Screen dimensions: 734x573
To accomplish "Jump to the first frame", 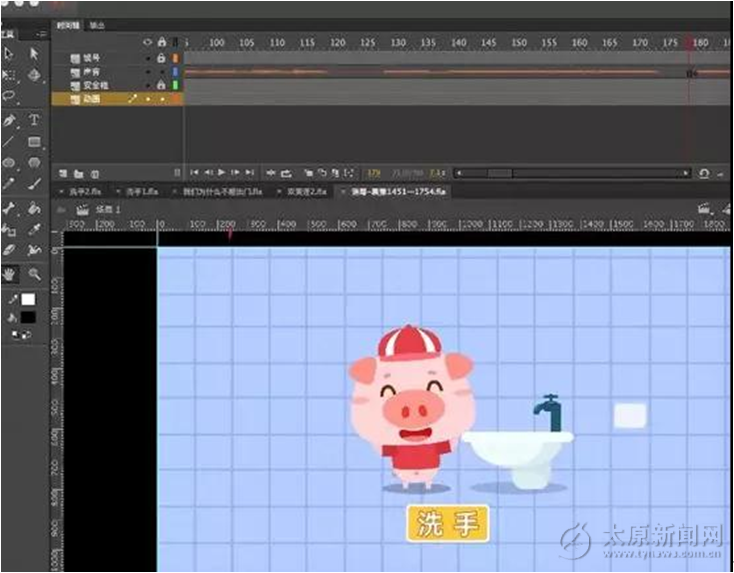I will (x=195, y=173).
